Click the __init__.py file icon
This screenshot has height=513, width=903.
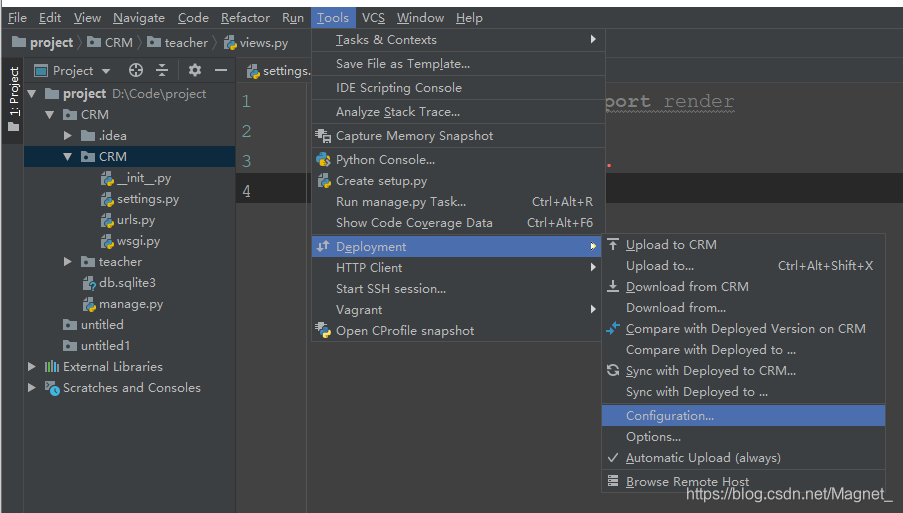pyautogui.click(x=107, y=178)
